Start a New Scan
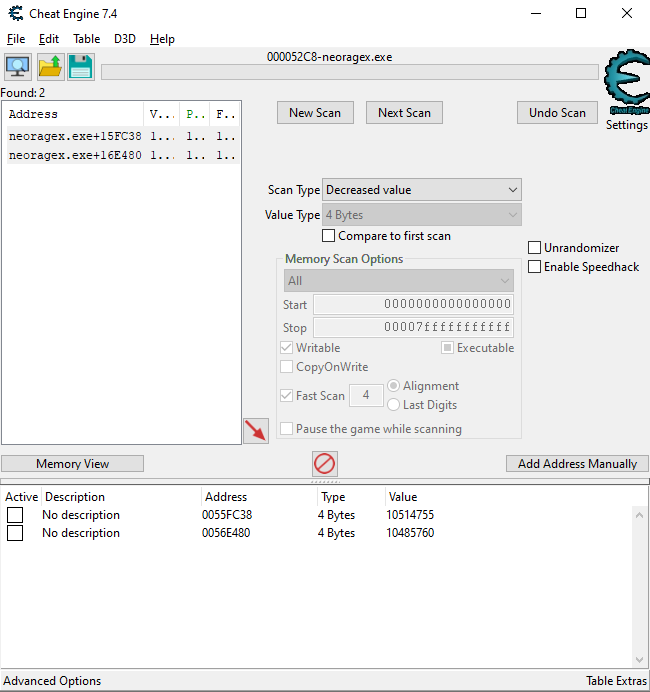The height and width of the screenshot is (692, 650). pos(315,113)
